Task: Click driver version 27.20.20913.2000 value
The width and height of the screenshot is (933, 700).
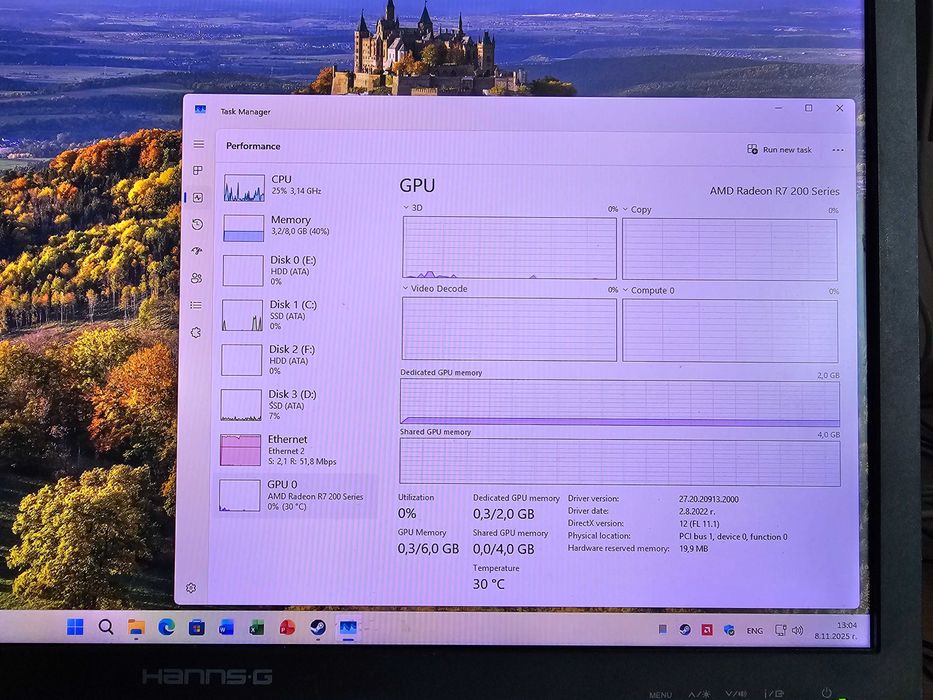Action: (709, 499)
